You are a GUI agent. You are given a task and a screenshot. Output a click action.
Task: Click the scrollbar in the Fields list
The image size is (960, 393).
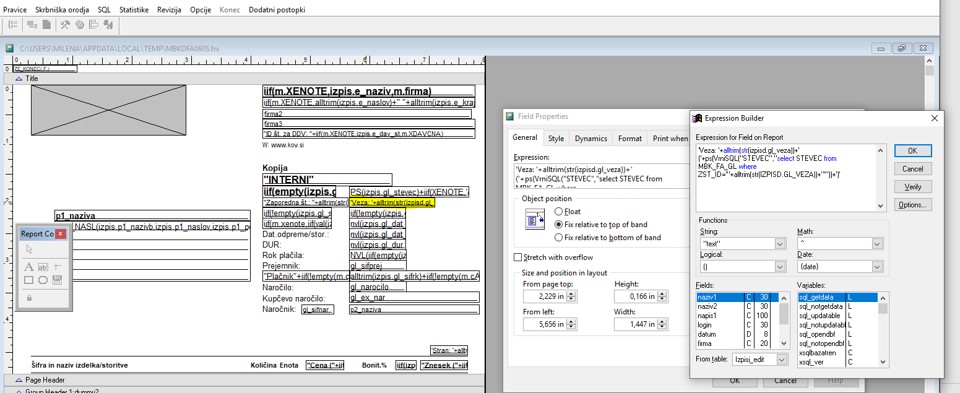[x=784, y=321]
